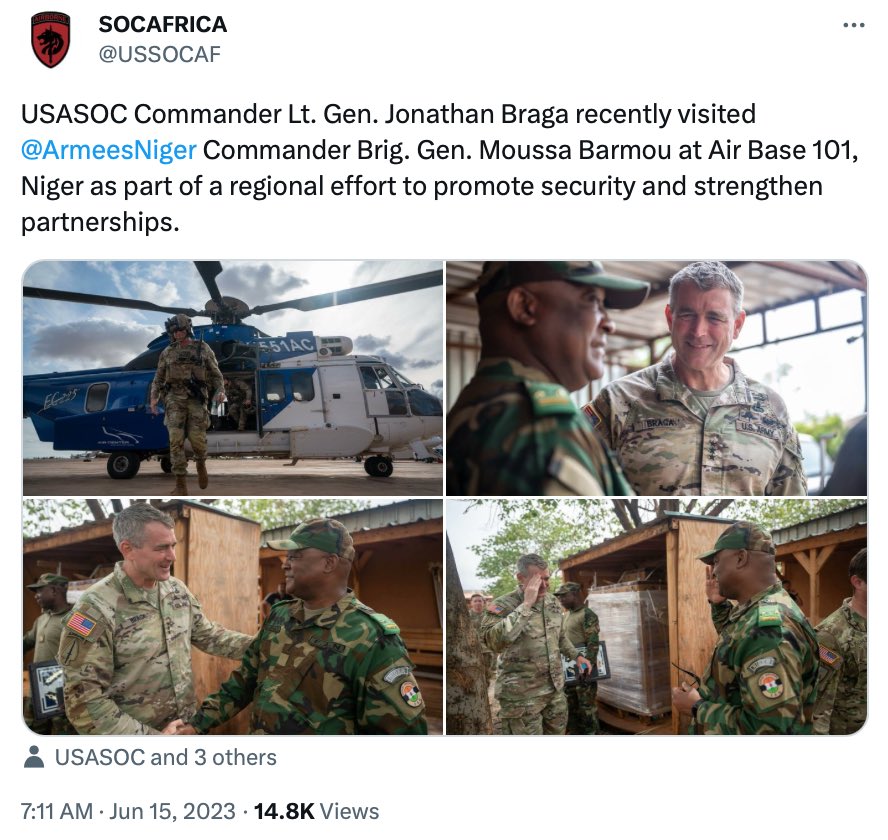This screenshot has height=840, width=888.
Task: Follow the @ArmeesNiger mention link
Action: (108, 150)
